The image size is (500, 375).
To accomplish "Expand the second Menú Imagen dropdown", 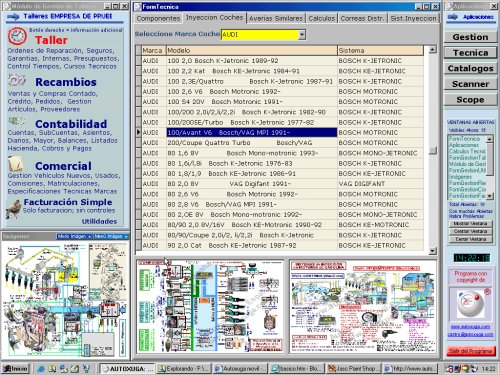I will tap(111, 236).
